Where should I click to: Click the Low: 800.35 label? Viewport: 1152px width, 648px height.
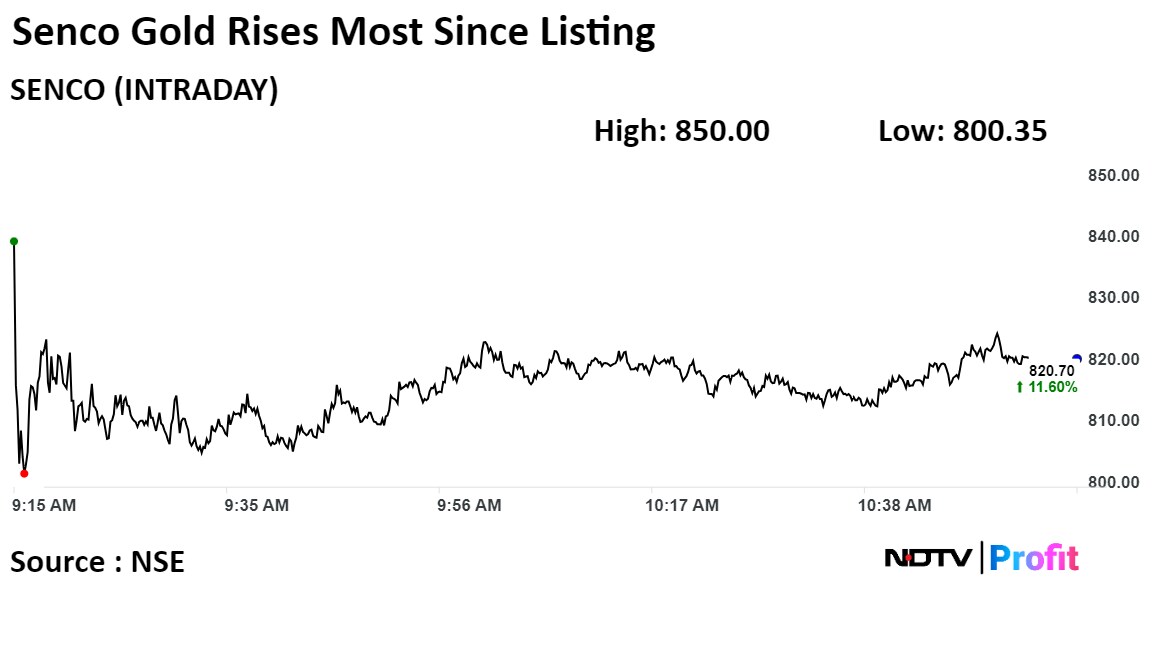[x=962, y=131]
